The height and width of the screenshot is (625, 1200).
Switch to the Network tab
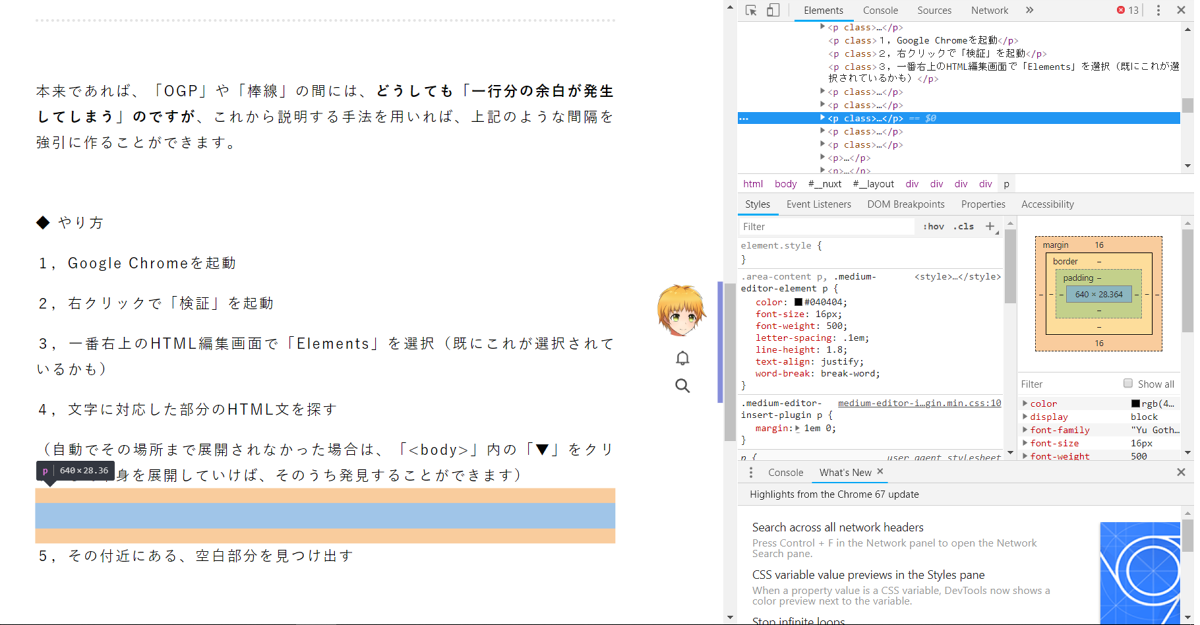tap(989, 11)
